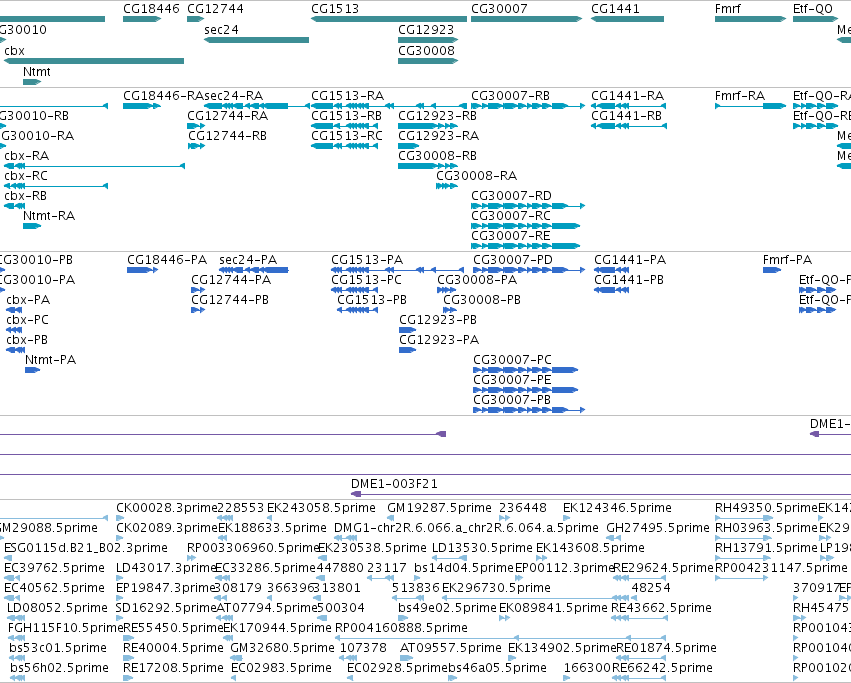The image size is (851, 683).
Task: Select the CG1441 gene label
Action: pyautogui.click(x=615, y=9)
